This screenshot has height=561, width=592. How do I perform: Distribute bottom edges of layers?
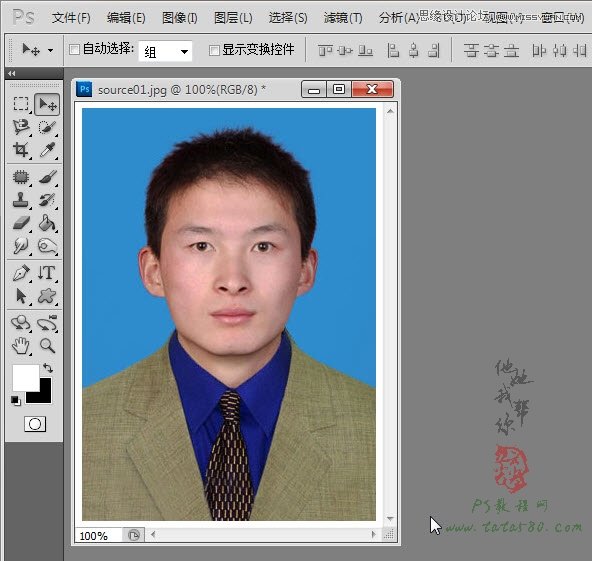(511, 50)
